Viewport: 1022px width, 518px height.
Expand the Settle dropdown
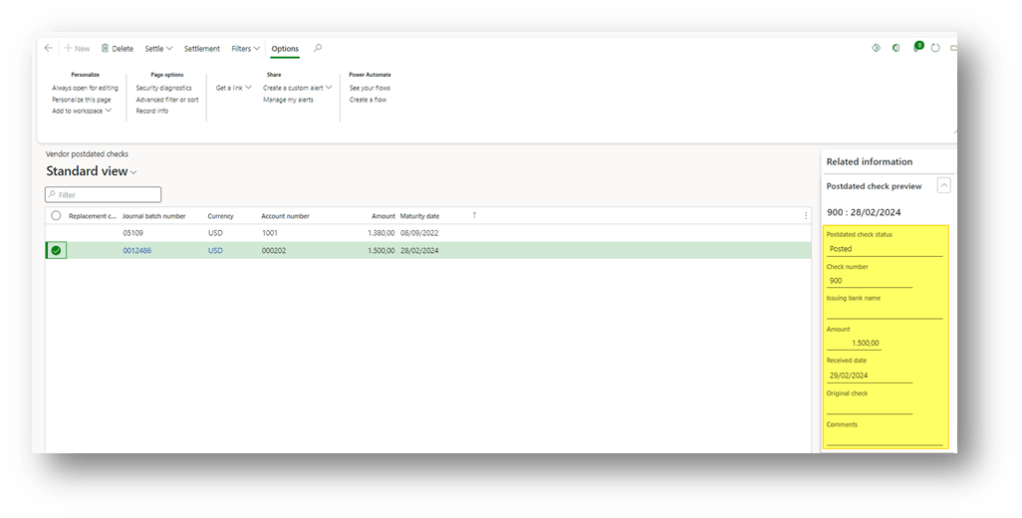click(x=158, y=48)
